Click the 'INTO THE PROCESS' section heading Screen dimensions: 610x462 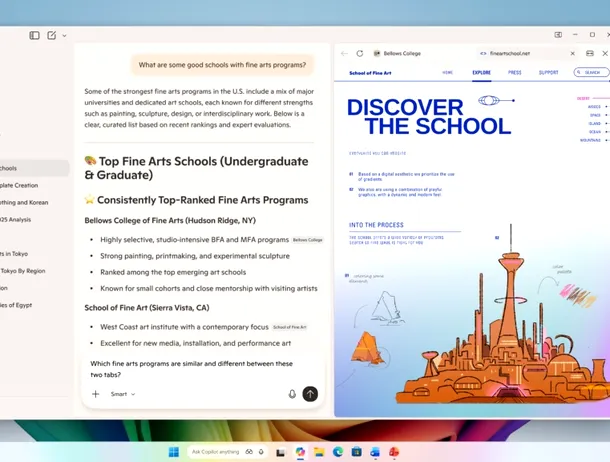pyautogui.click(x=376, y=225)
